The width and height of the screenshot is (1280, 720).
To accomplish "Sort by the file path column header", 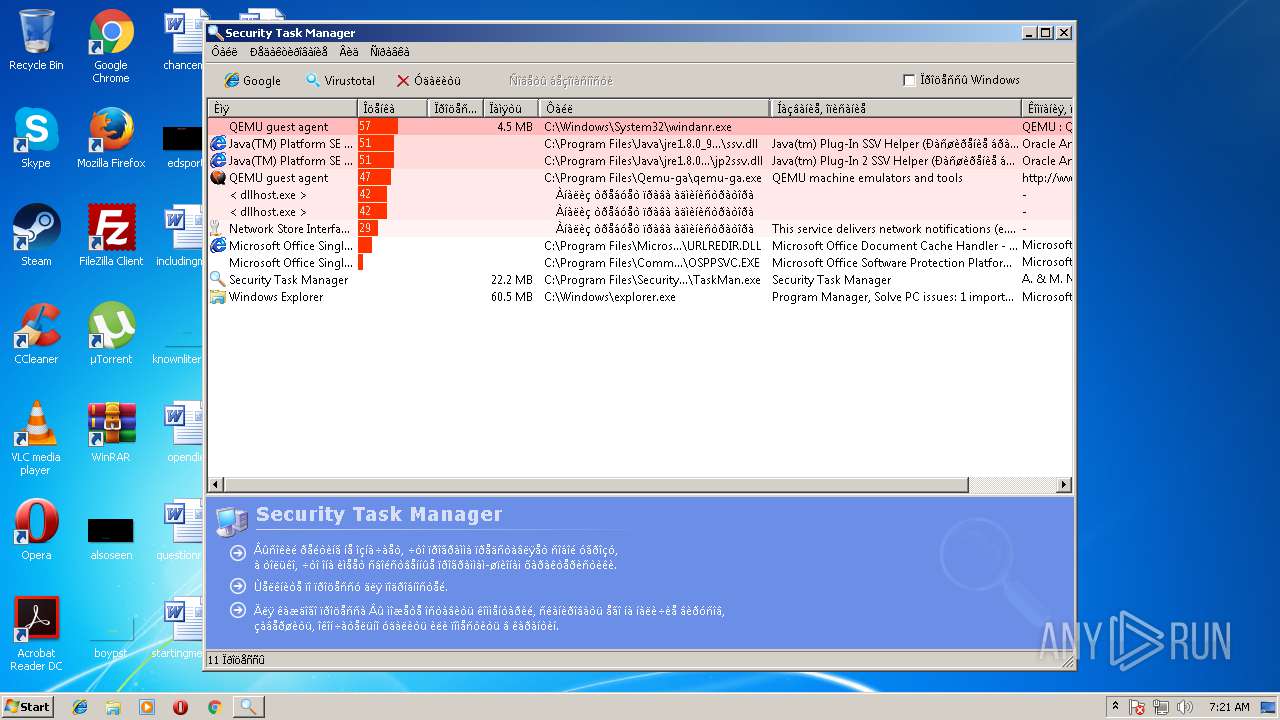I will point(655,108).
